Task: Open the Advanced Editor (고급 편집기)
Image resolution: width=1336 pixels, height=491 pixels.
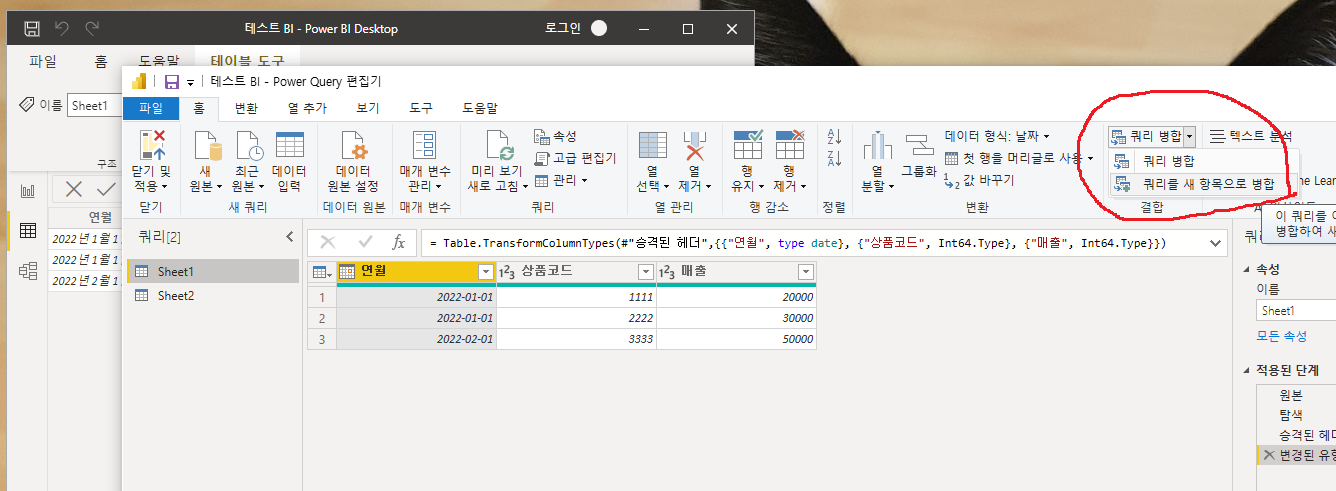Action: tap(576, 158)
